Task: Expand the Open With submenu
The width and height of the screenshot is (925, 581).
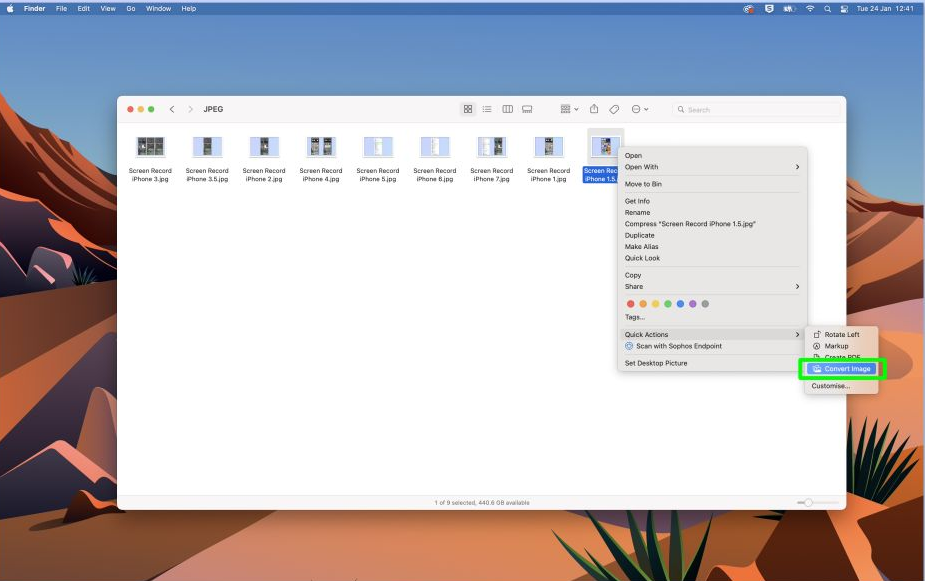Action: click(712, 167)
